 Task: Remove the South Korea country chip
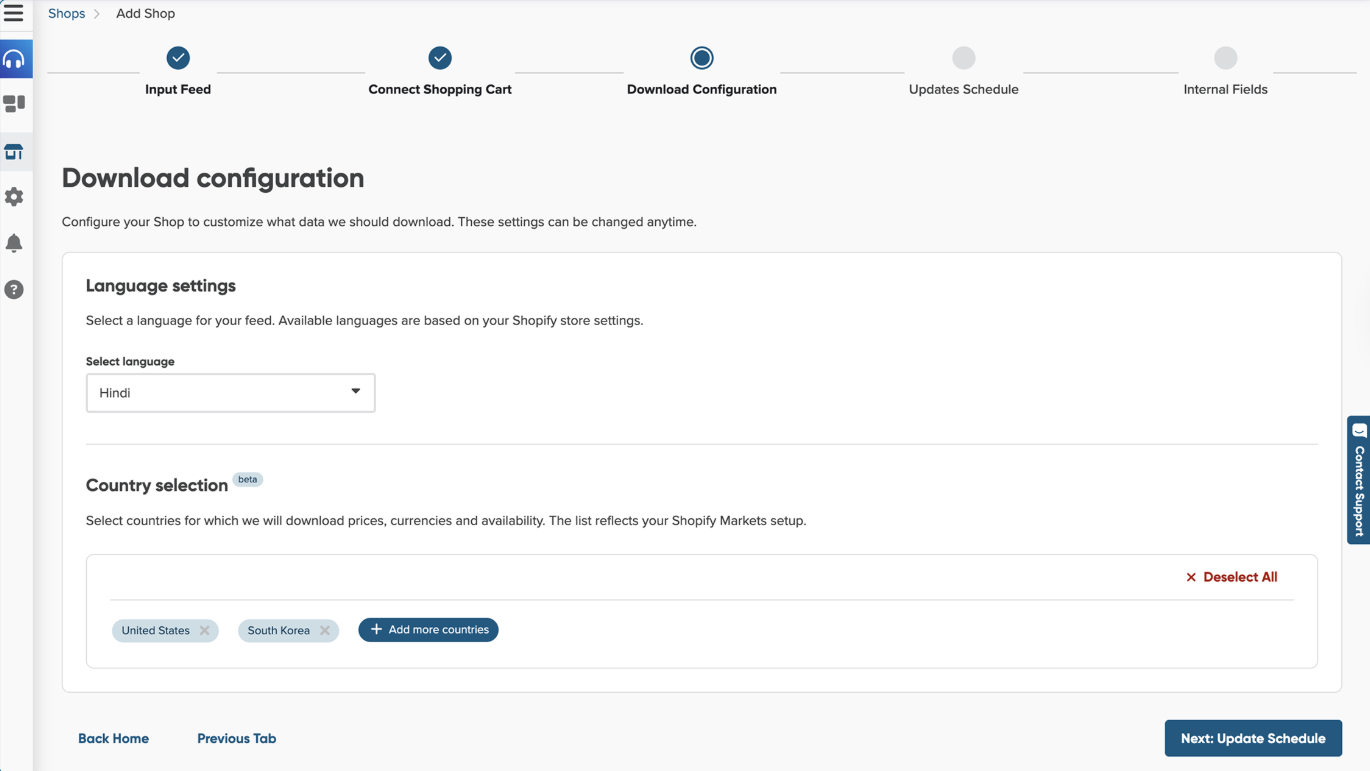click(325, 631)
